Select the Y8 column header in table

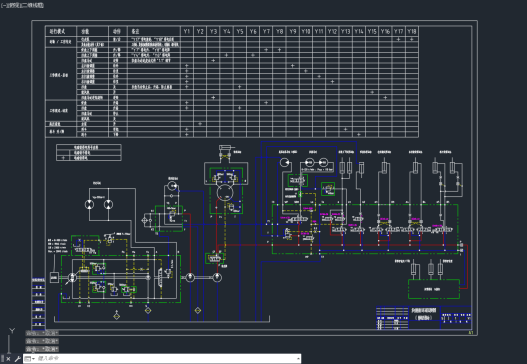click(x=279, y=31)
